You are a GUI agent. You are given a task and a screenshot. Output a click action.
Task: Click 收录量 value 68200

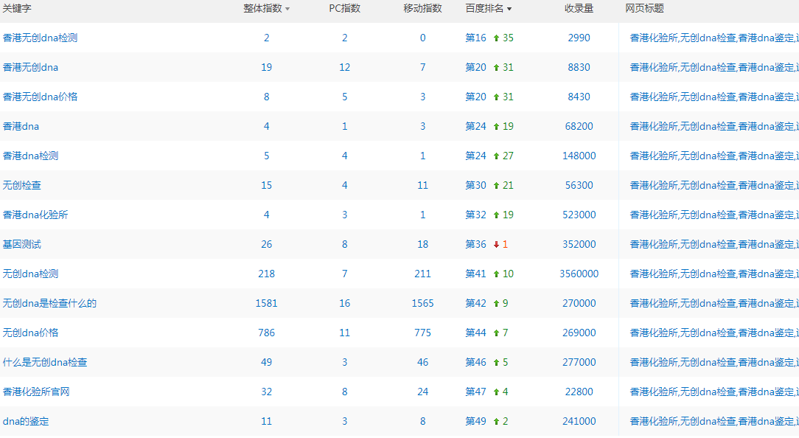(x=579, y=126)
